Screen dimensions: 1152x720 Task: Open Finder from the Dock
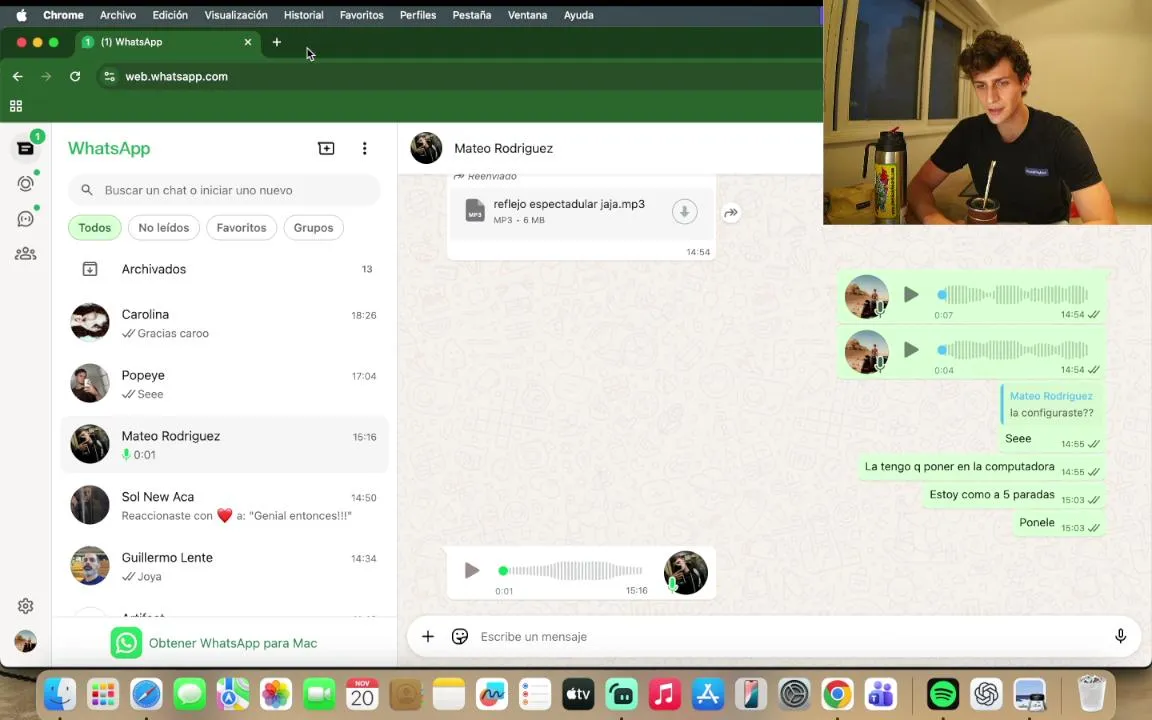[x=60, y=694]
